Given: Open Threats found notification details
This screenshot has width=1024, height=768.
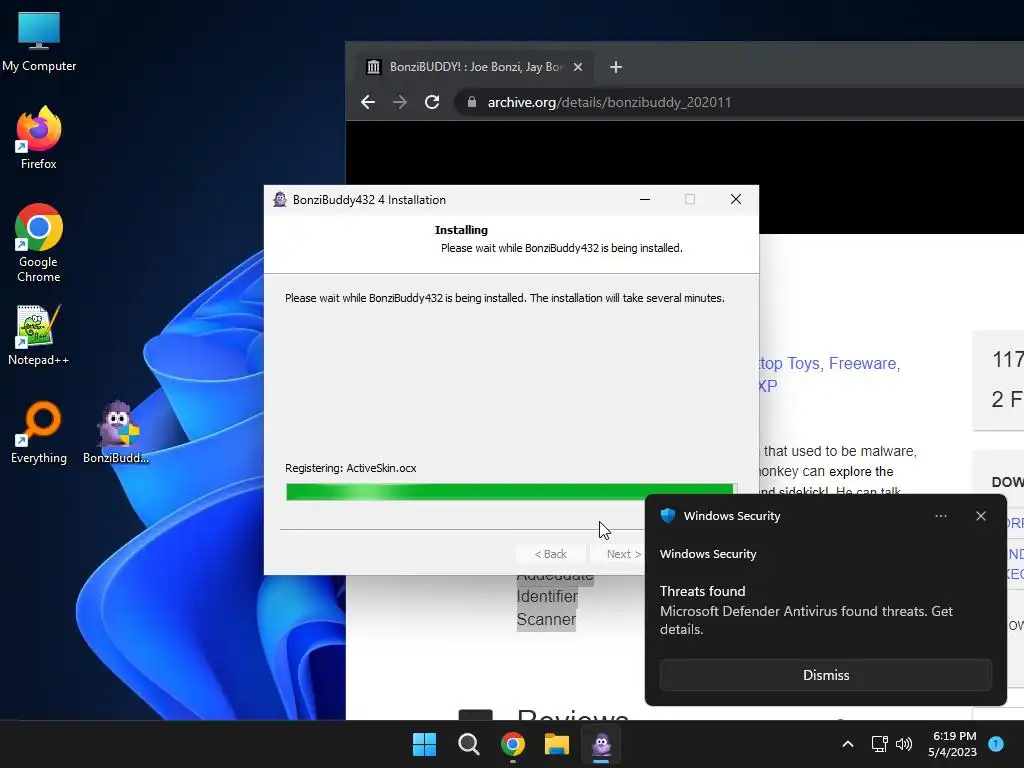Looking at the screenshot, I should [807, 610].
